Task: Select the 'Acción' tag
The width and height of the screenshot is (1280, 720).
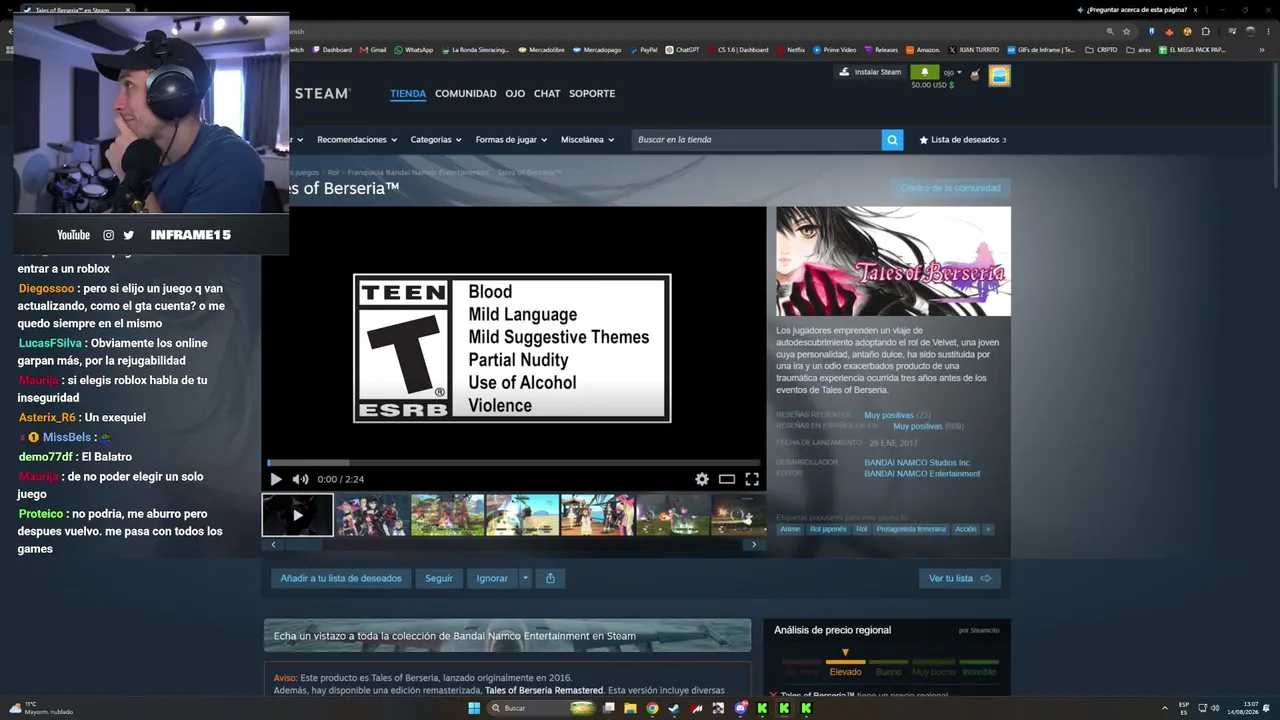Action: pyautogui.click(x=965, y=529)
